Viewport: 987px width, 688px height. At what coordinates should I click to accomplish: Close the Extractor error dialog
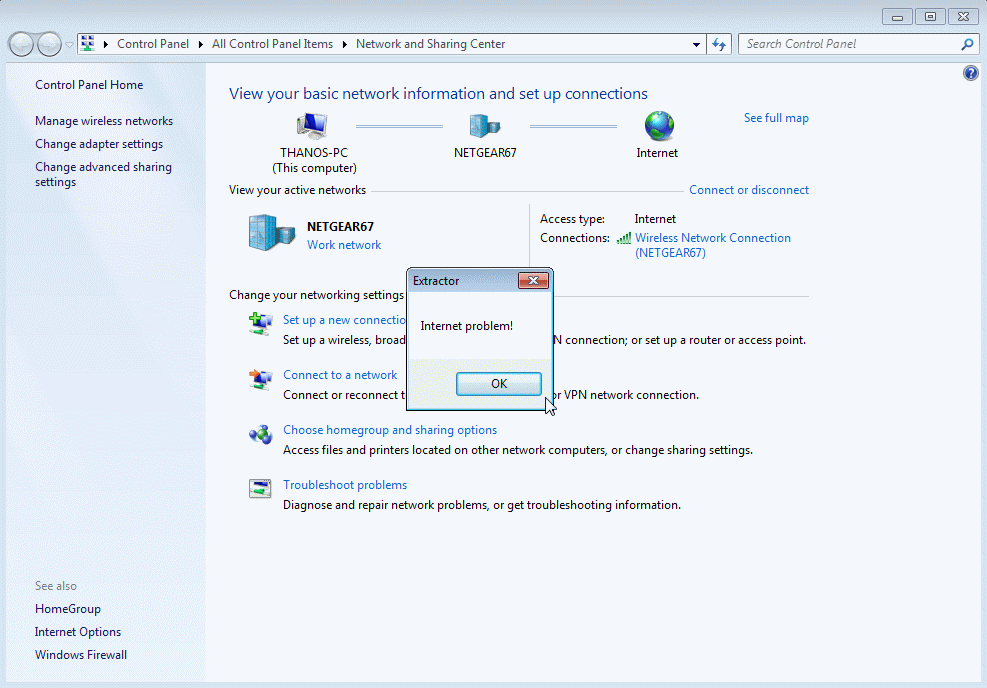click(x=533, y=281)
